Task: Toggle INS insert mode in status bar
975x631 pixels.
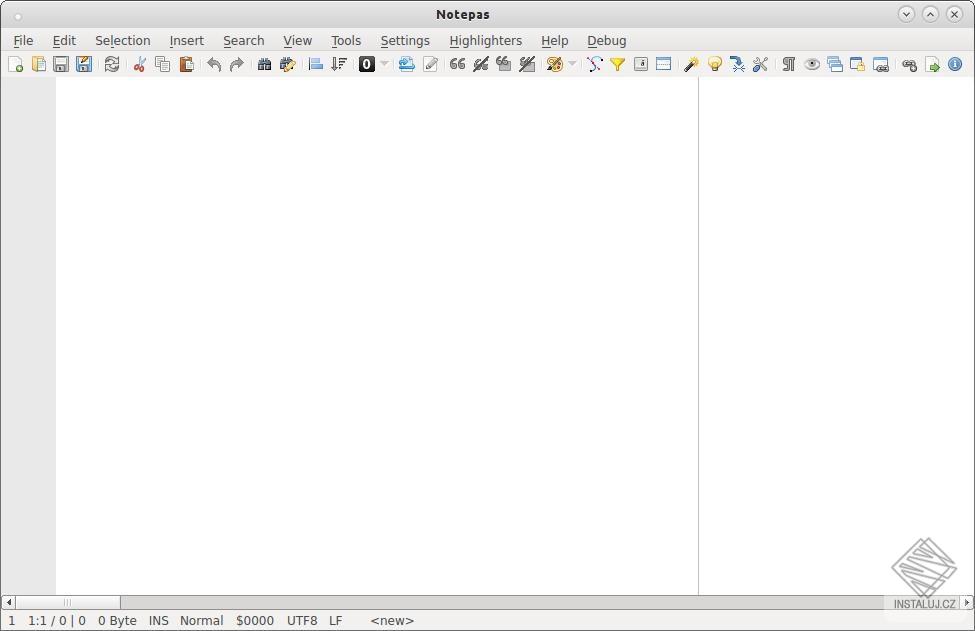Action: click(158, 620)
